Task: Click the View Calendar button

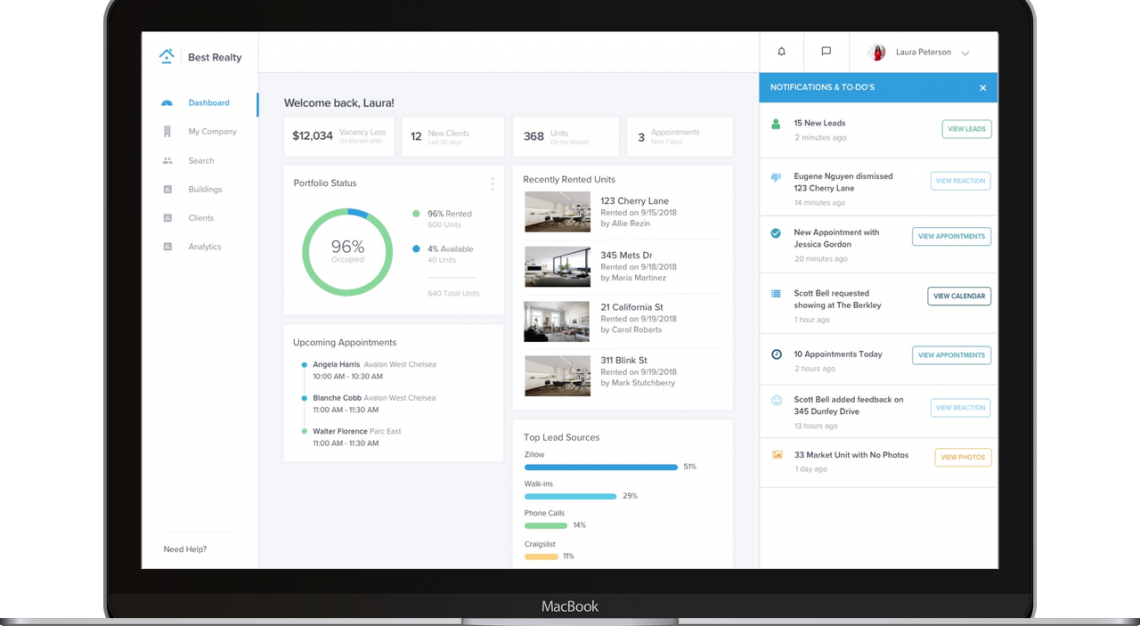Action: point(959,296)
